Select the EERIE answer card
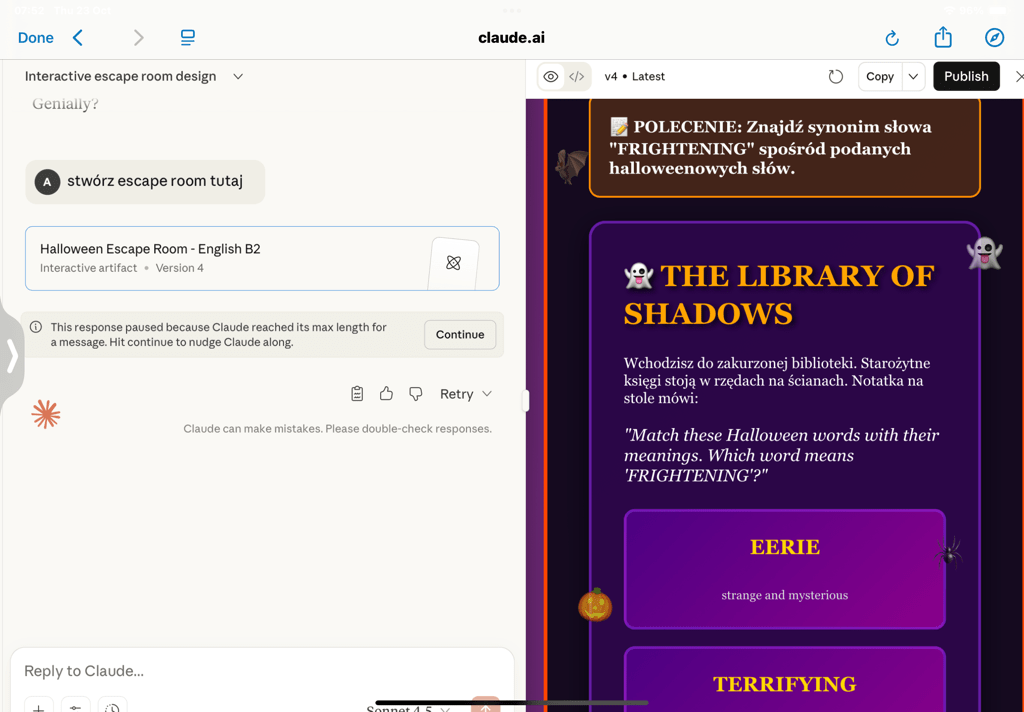 [x=784, y=569]
